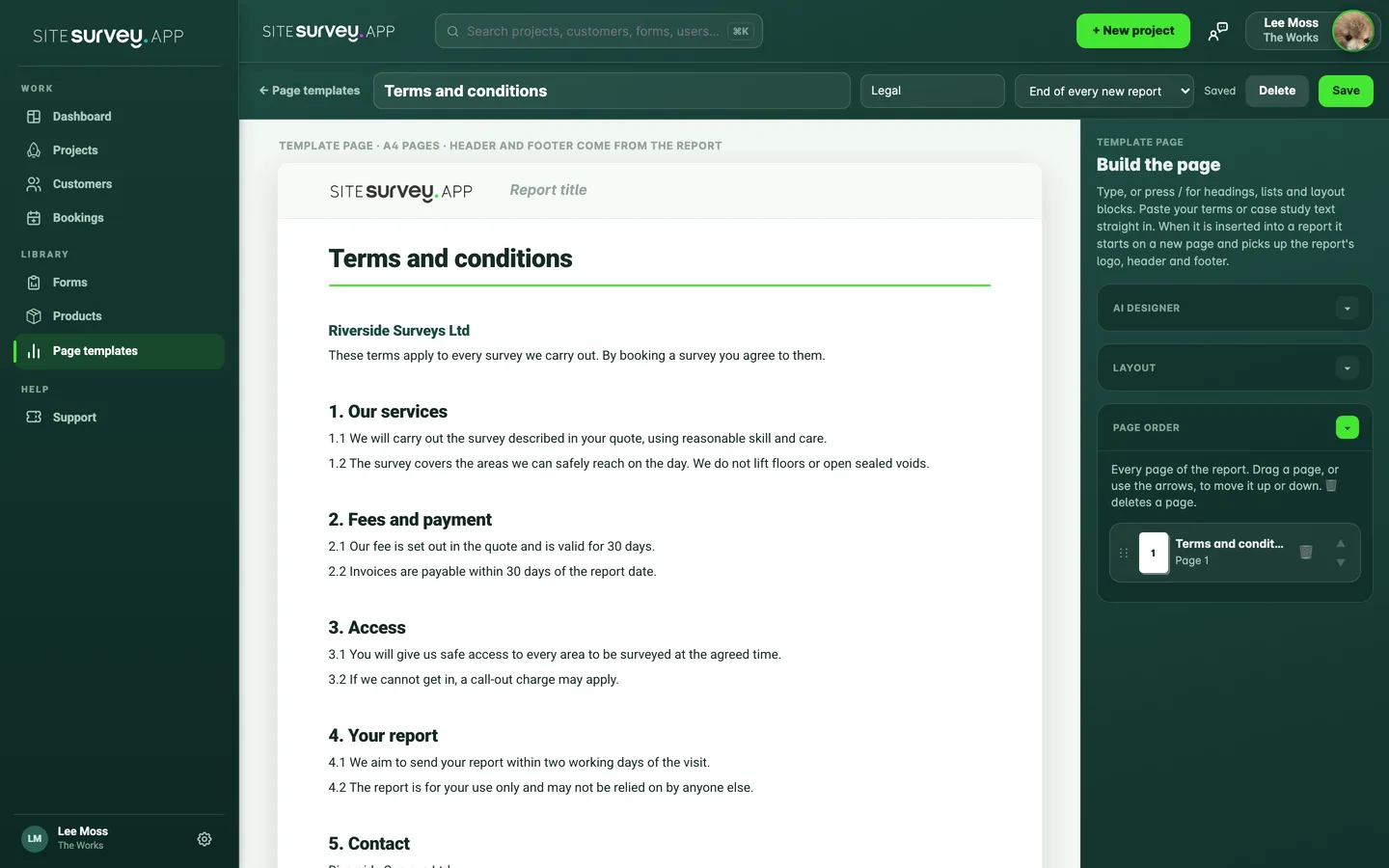1389x868 pixels.
Task: Collapse the Page Order panel
Action: point(1348,427)
